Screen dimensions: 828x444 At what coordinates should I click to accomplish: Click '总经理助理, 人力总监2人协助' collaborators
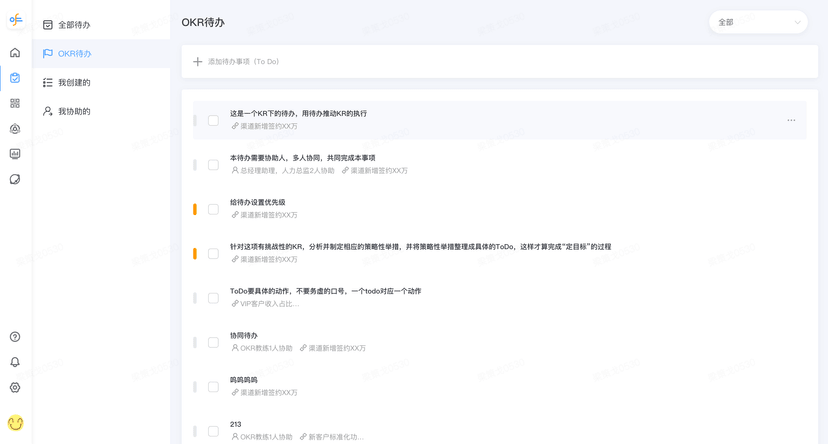click(287, 171)
